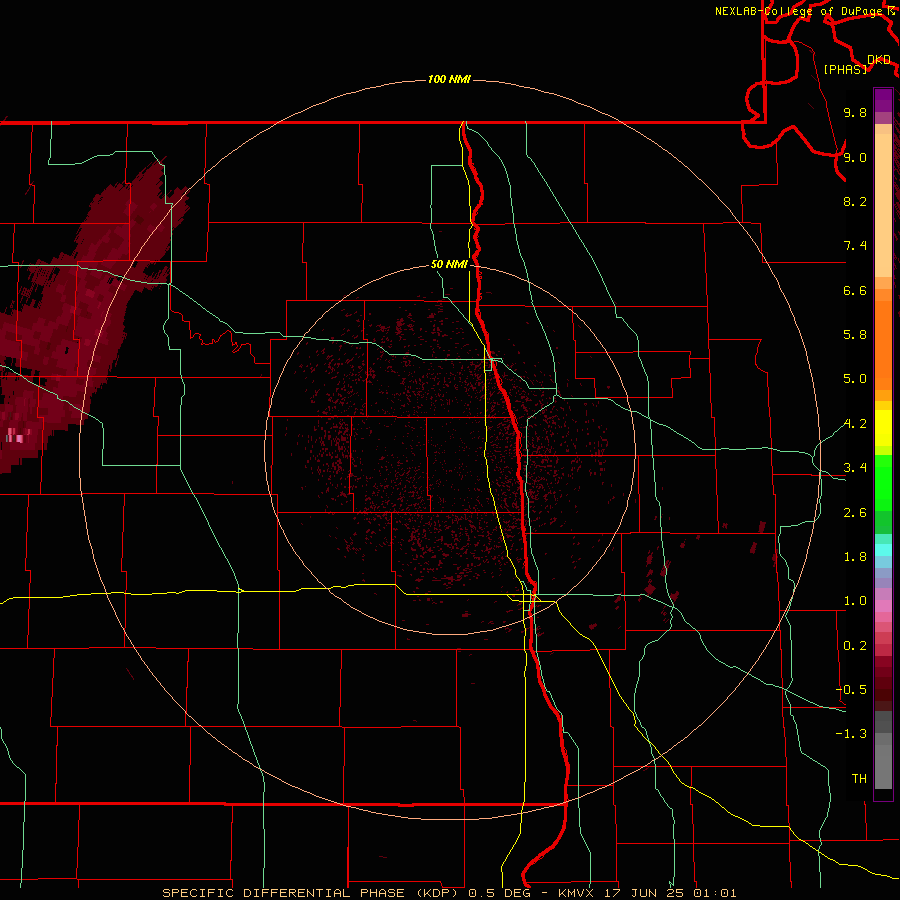Click the DKD product label

pyautogui.click(x=879, y=60)
